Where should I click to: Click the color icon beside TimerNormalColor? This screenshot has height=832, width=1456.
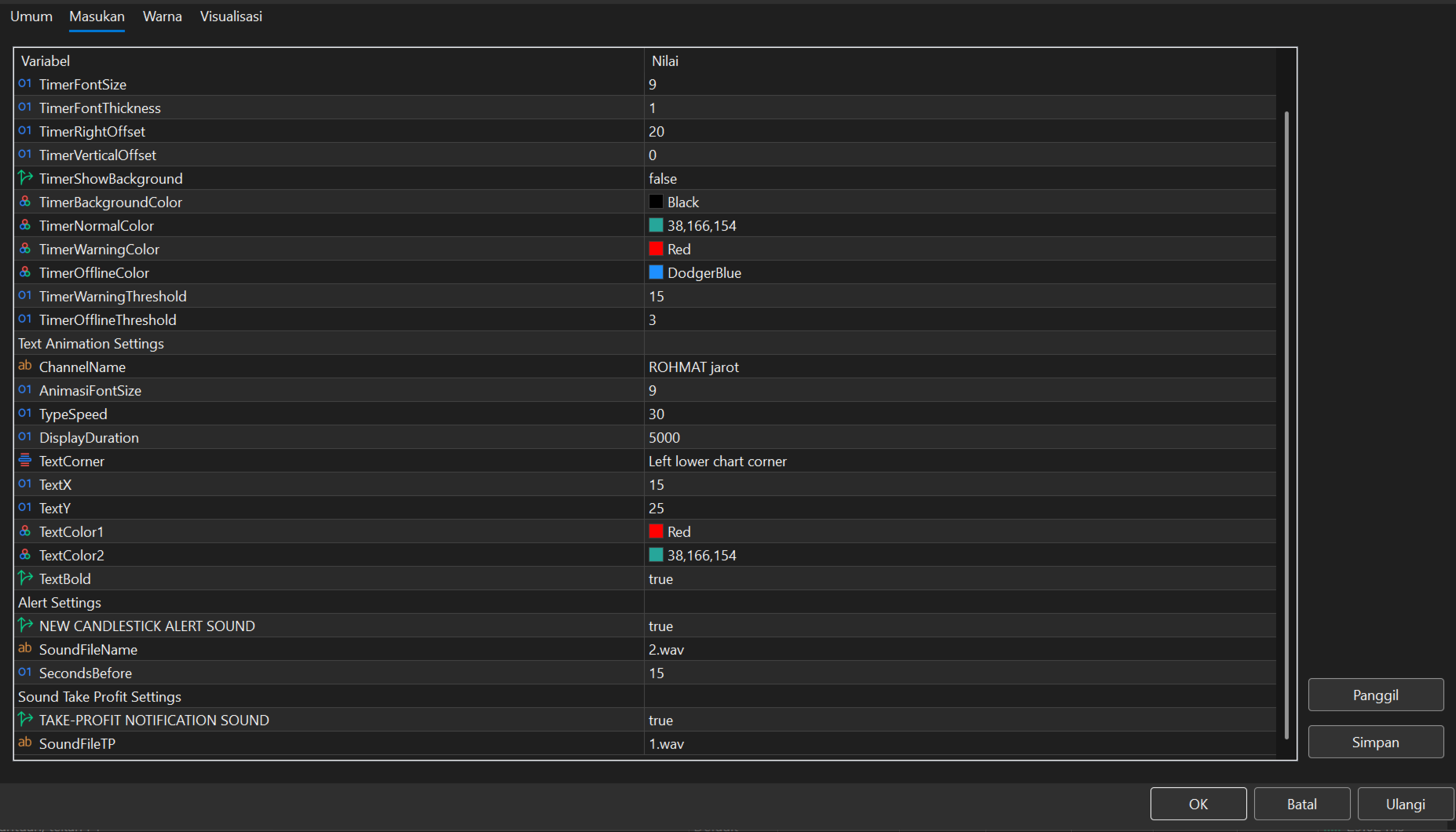click(25, 225)
